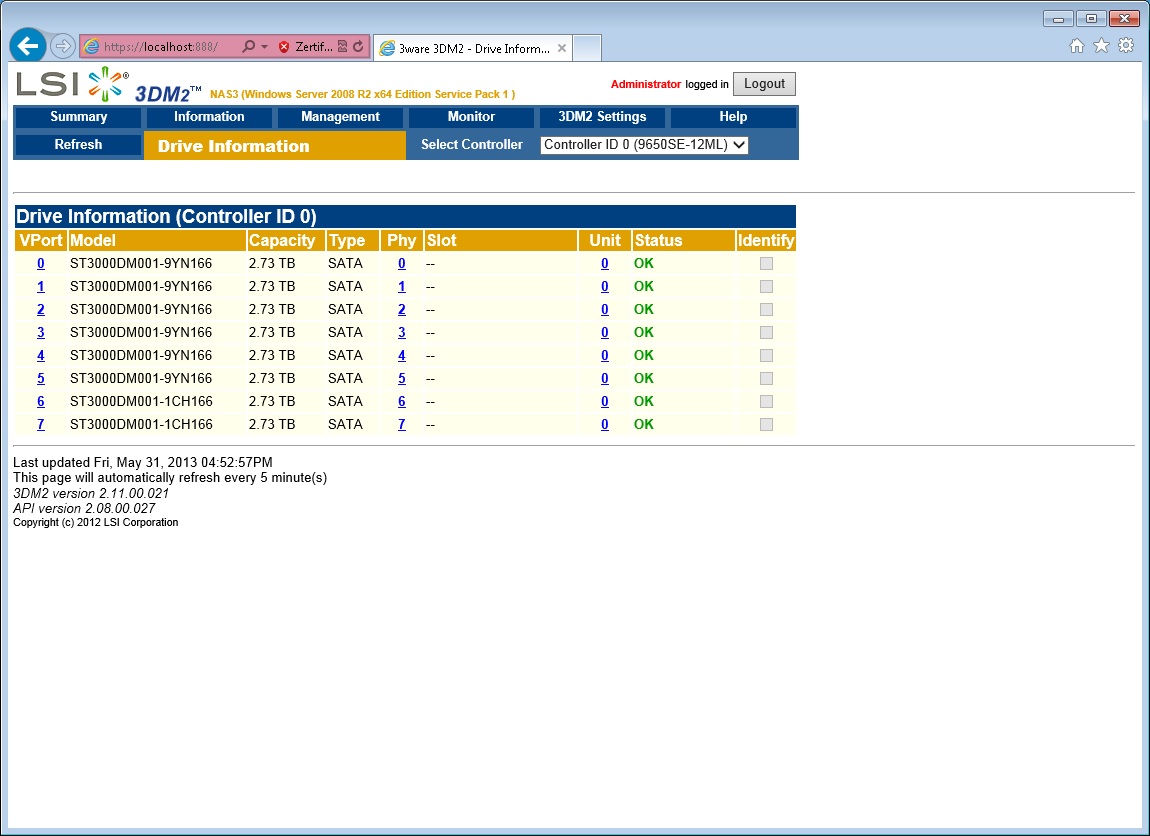Screen dimensions: 1150x836
Task: Tick Identify checkbox for VPort 3
Action: 766,332
